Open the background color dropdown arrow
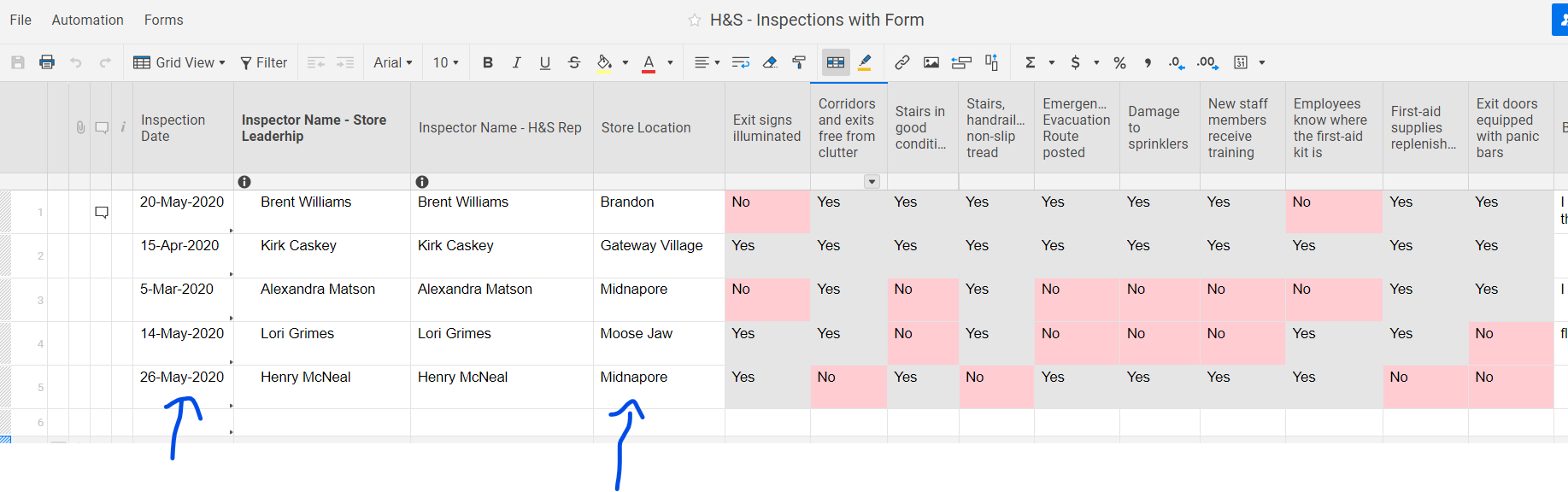 pyautogui.click(x=625, y=62)
